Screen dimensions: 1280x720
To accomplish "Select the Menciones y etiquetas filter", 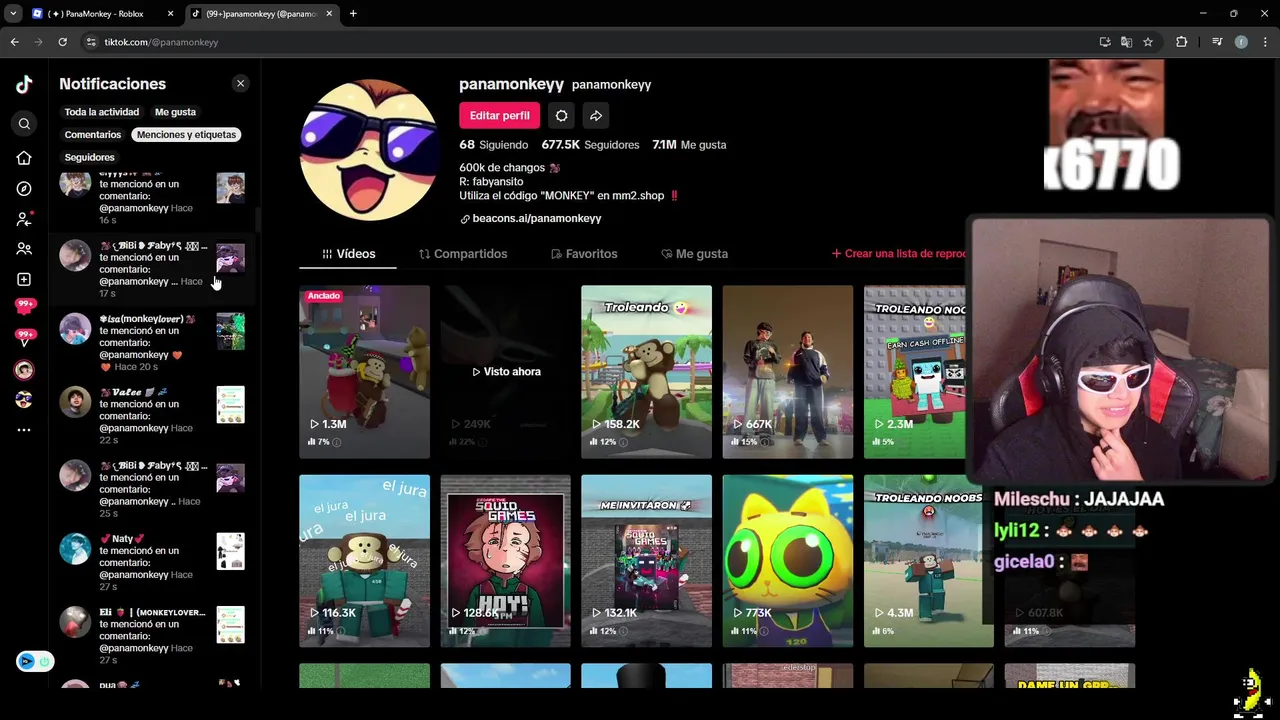I will pyautogui.click(x=187, y=134).
